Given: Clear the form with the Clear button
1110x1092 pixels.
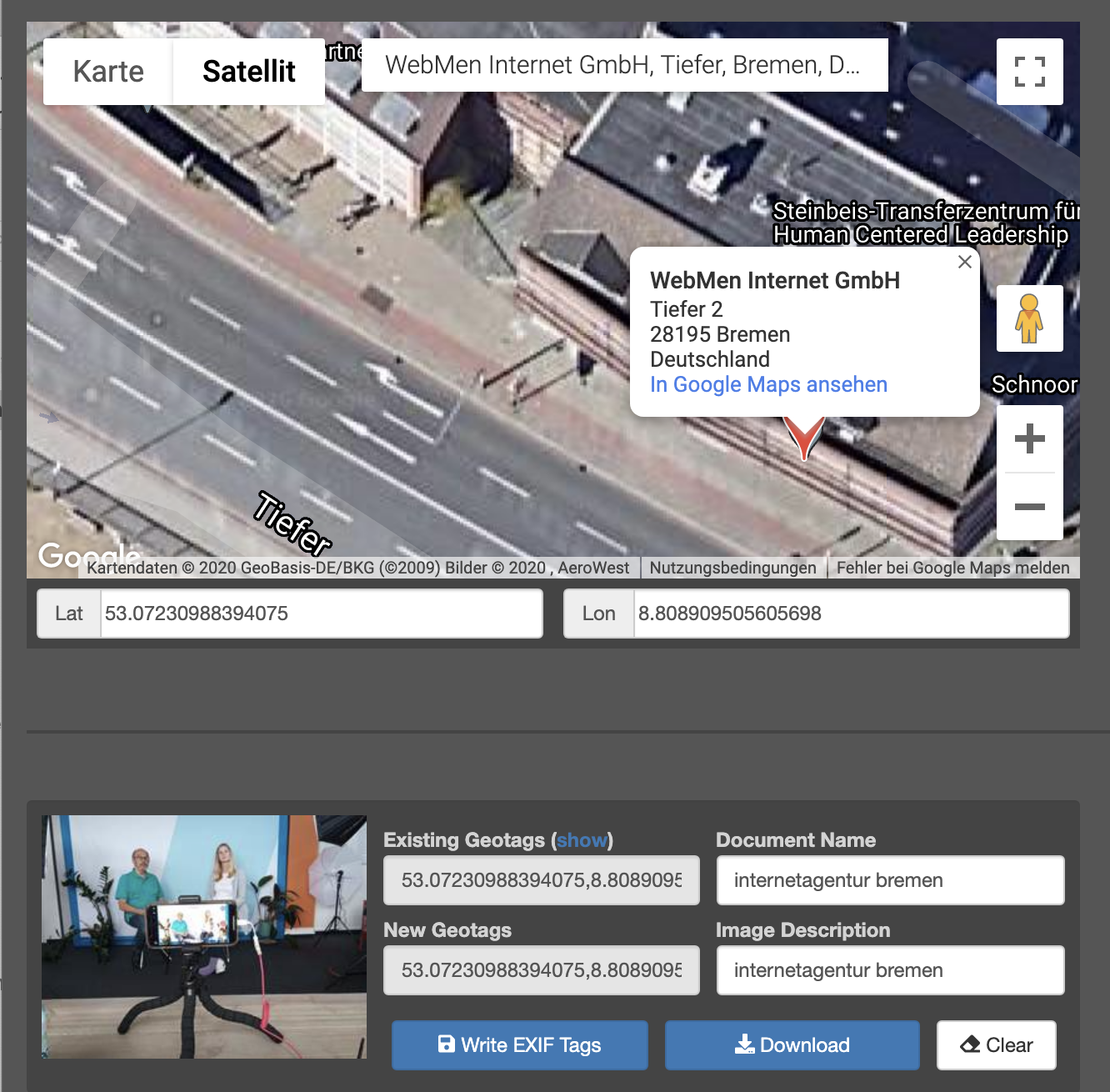Looking at the screenshot, I should 997,1045.
